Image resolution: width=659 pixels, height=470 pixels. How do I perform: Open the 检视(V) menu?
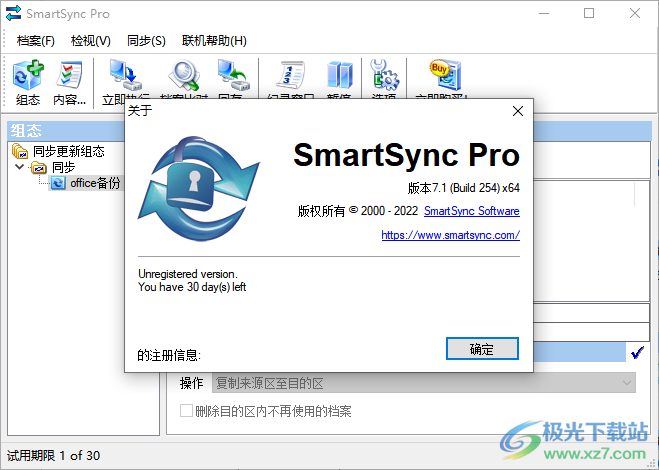[91, 41]
